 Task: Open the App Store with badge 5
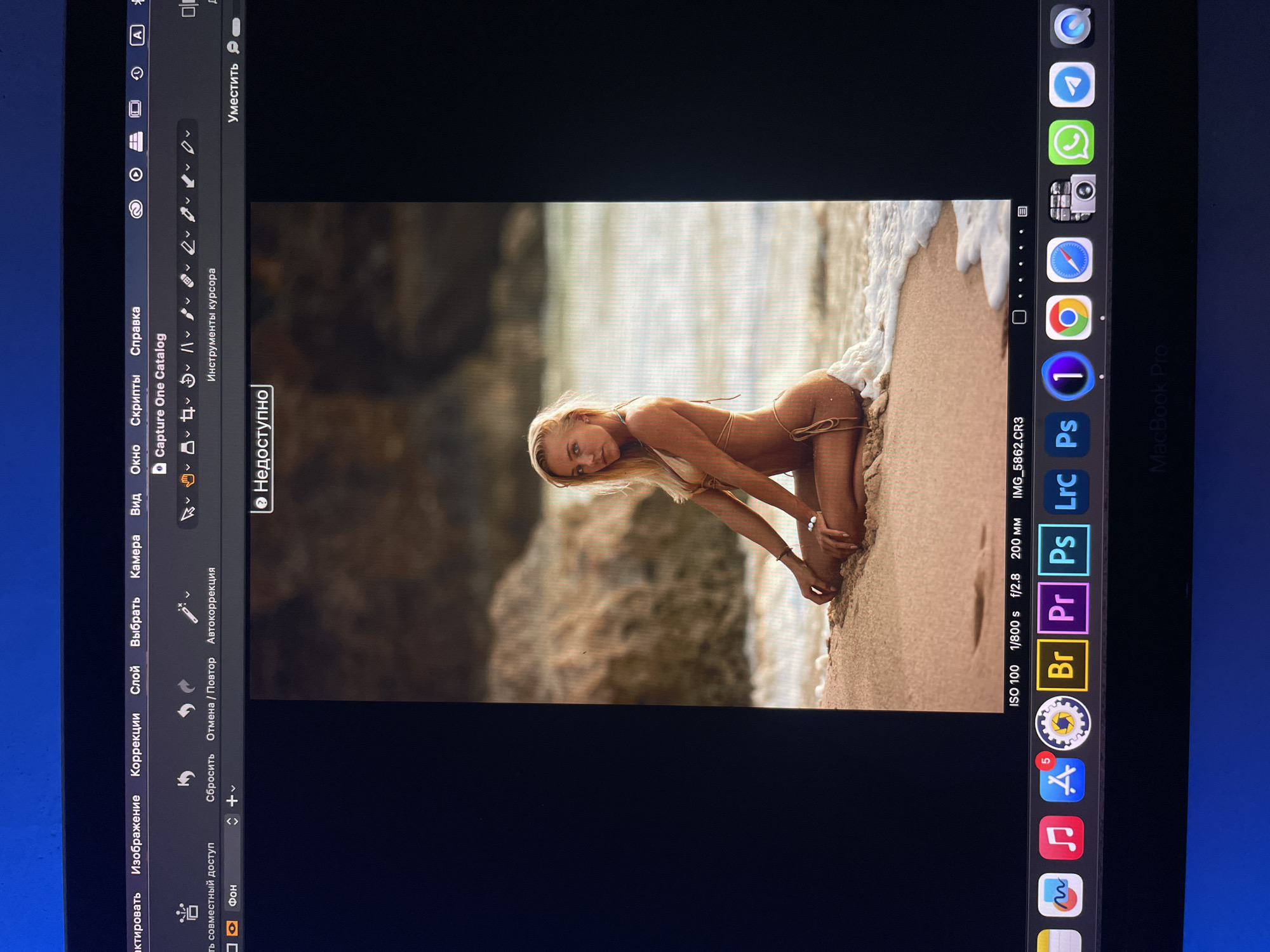pyautogui.click(x=1062, y=779)
